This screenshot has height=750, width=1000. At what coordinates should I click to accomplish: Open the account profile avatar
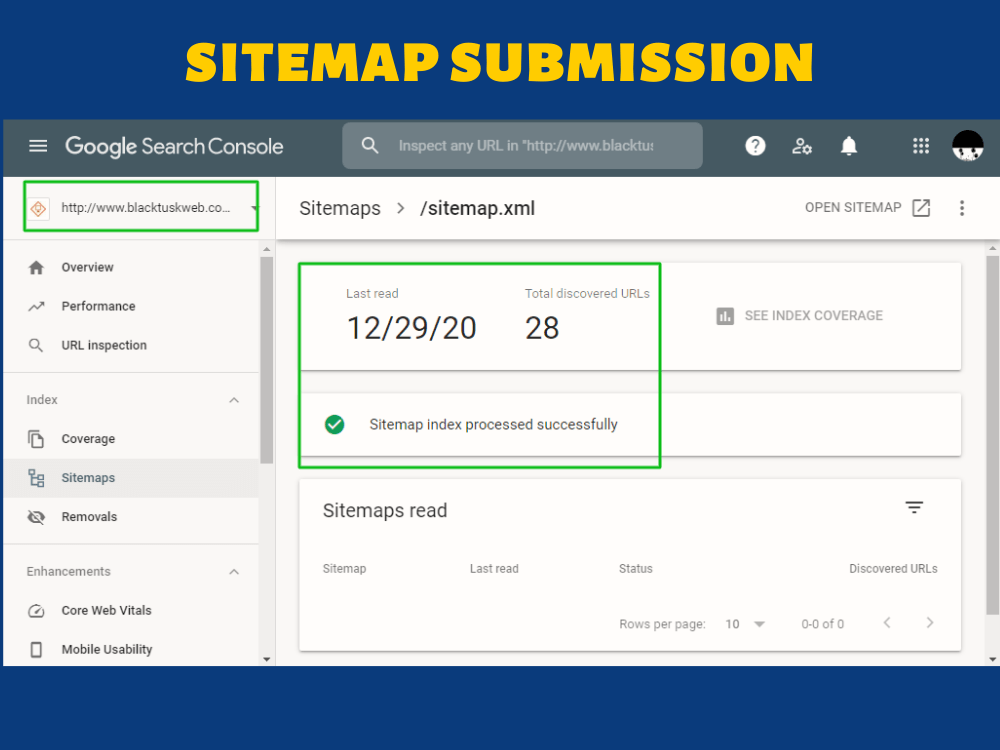(967, 146)
